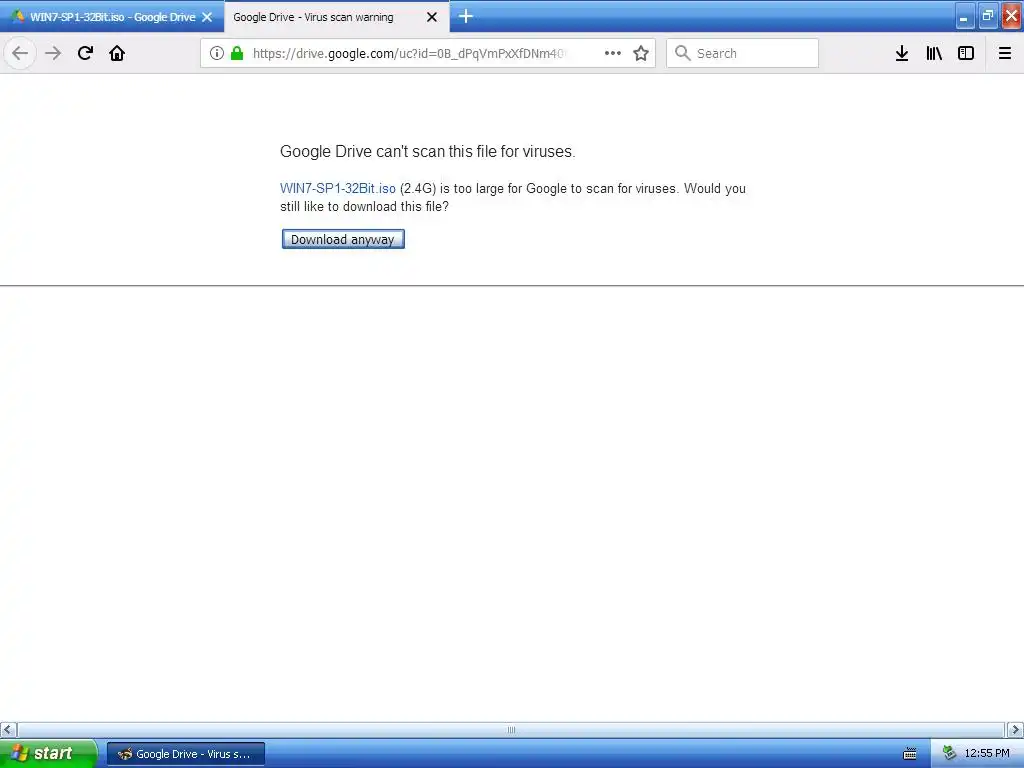Image resolution: width=1024 pixels, height=768 pixels.
Task: Click horizontal scrollbar left arrow
Action: pos(8,729)
